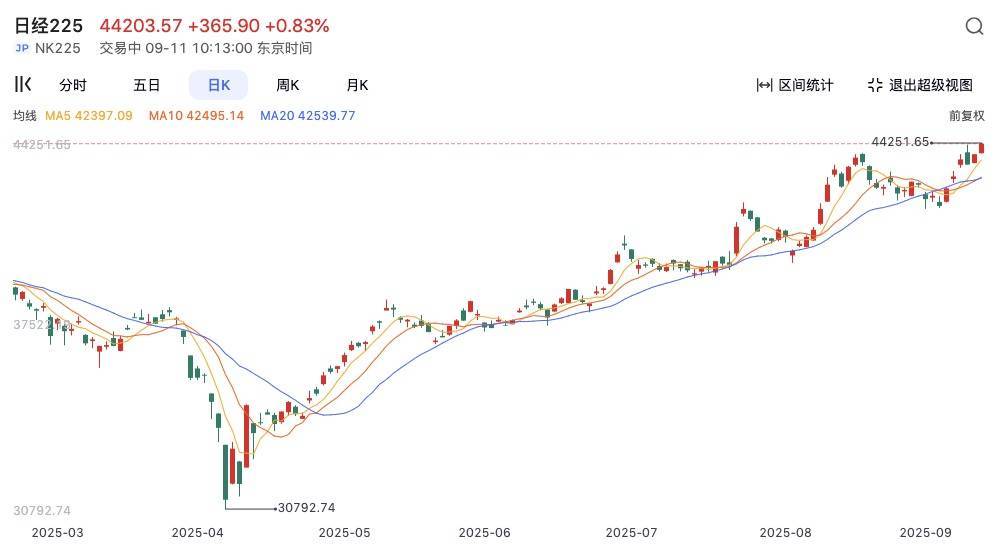This screenshot has width=994, height=554.
Task: Click the JP market flag badge
Action: (22, 48)
